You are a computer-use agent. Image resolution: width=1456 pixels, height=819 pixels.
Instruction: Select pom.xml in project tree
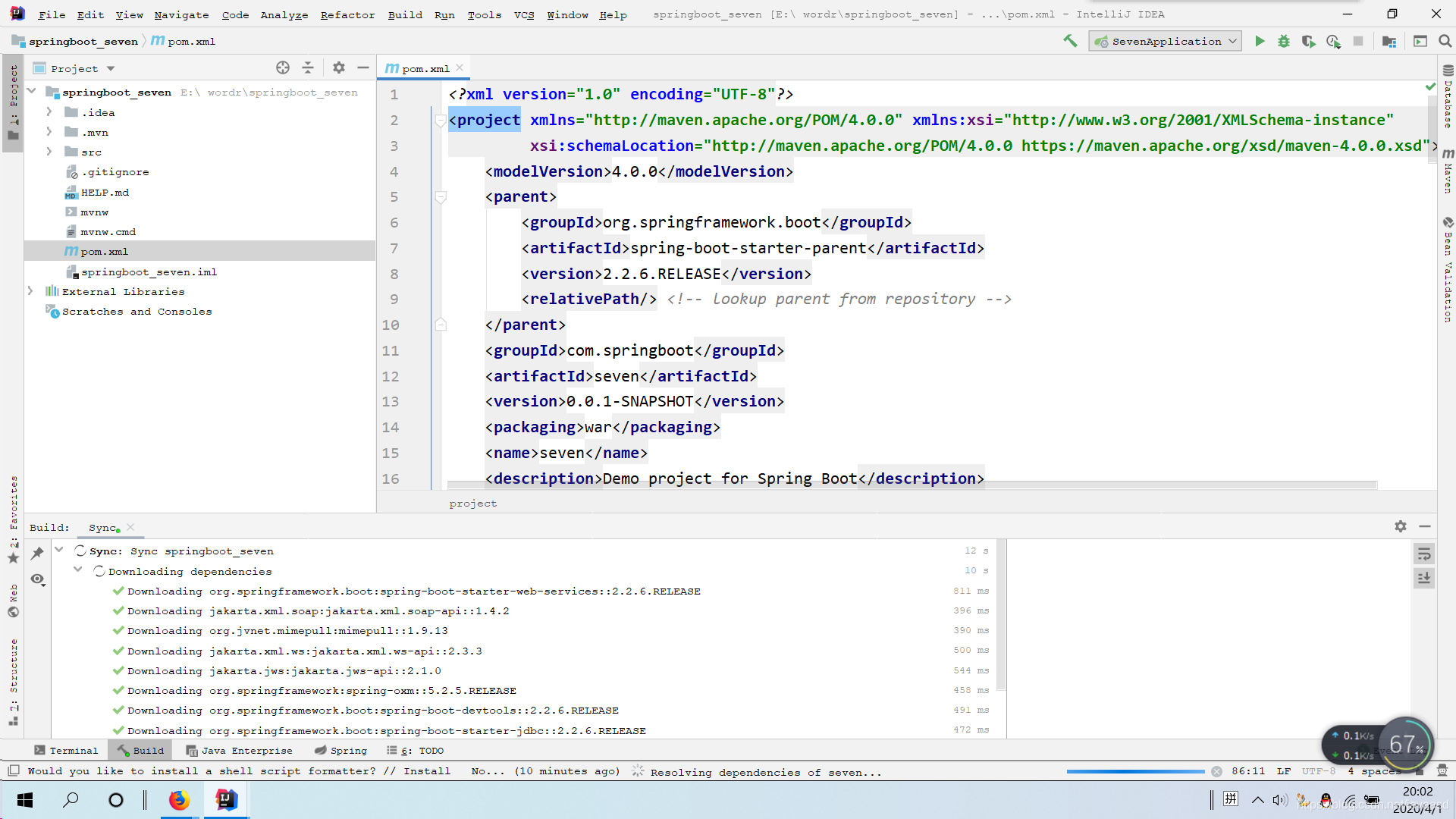(200, 251)
